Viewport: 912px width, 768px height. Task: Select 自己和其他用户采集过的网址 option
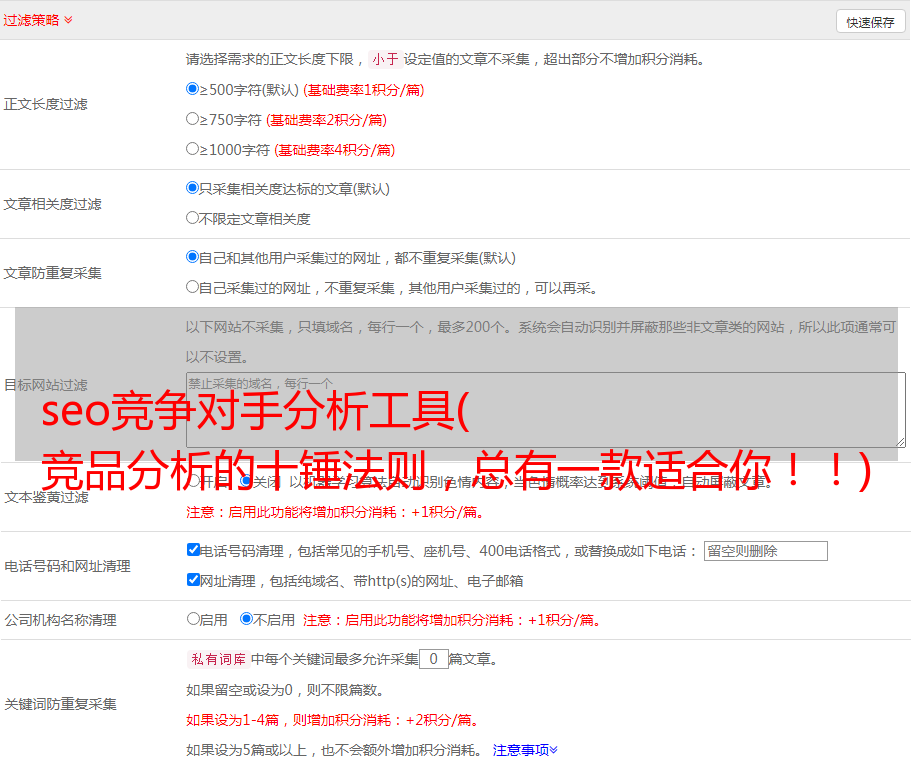point(192,257)
